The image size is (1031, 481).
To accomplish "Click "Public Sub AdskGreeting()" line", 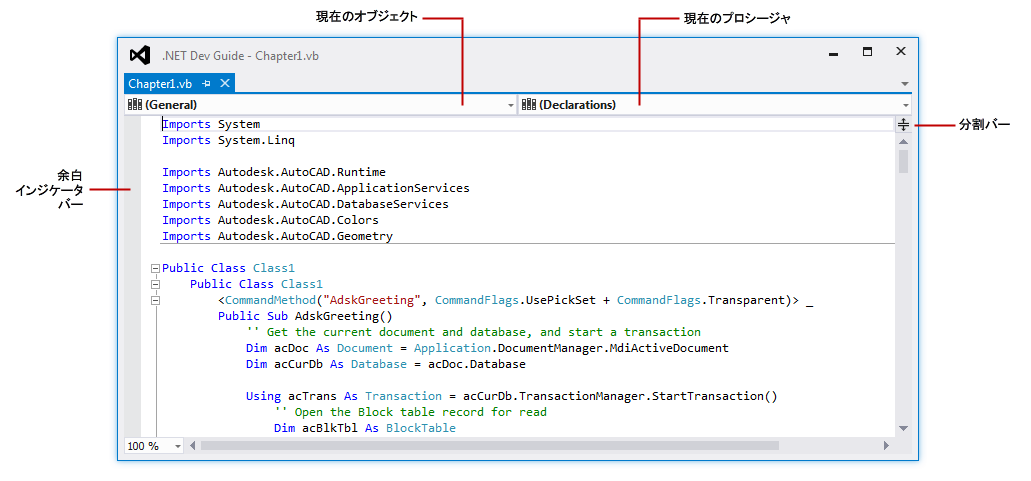I will tap(305, 316).
